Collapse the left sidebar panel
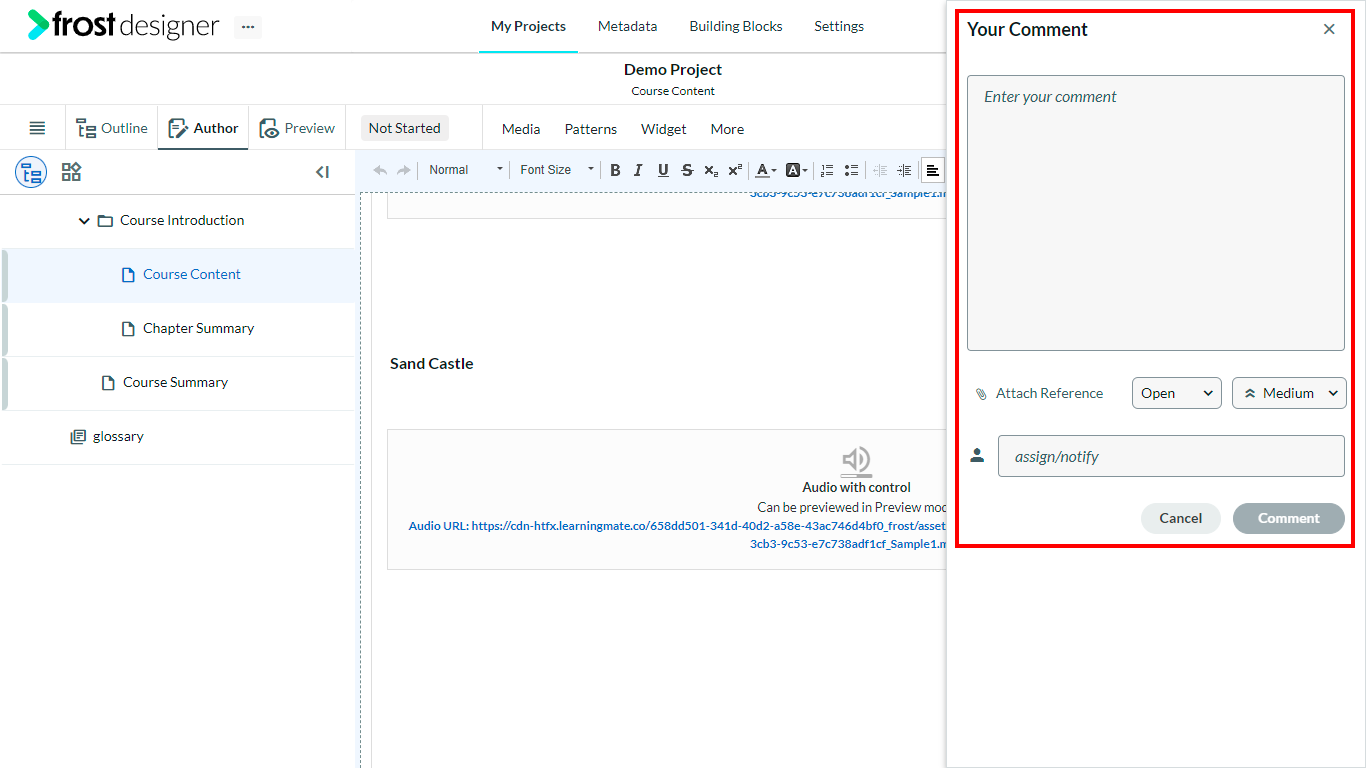The height and width of the screenshot is (768, 1366). pos(322,172)
